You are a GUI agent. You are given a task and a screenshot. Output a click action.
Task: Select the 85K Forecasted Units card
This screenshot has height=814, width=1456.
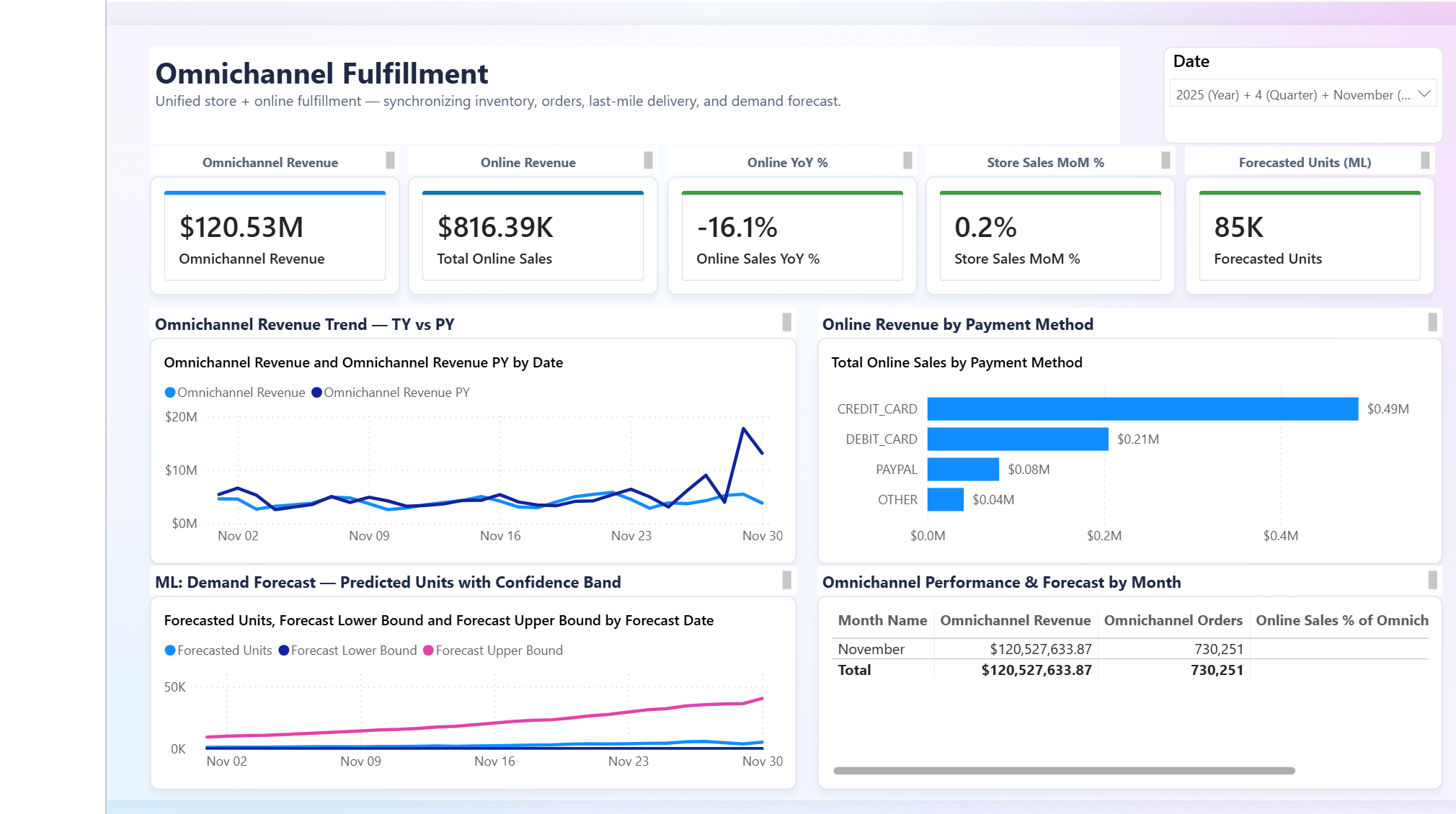coord(1310,236)
